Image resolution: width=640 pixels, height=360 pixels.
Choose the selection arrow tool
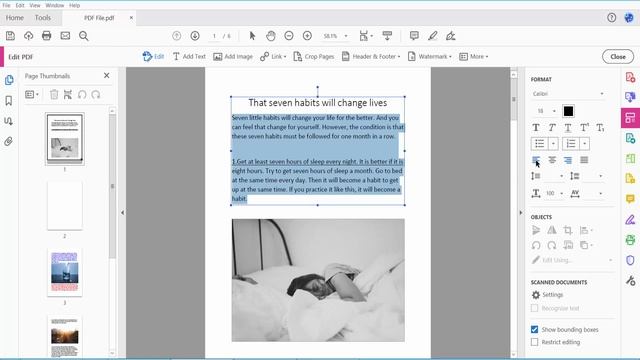click(x=252, y=36)
